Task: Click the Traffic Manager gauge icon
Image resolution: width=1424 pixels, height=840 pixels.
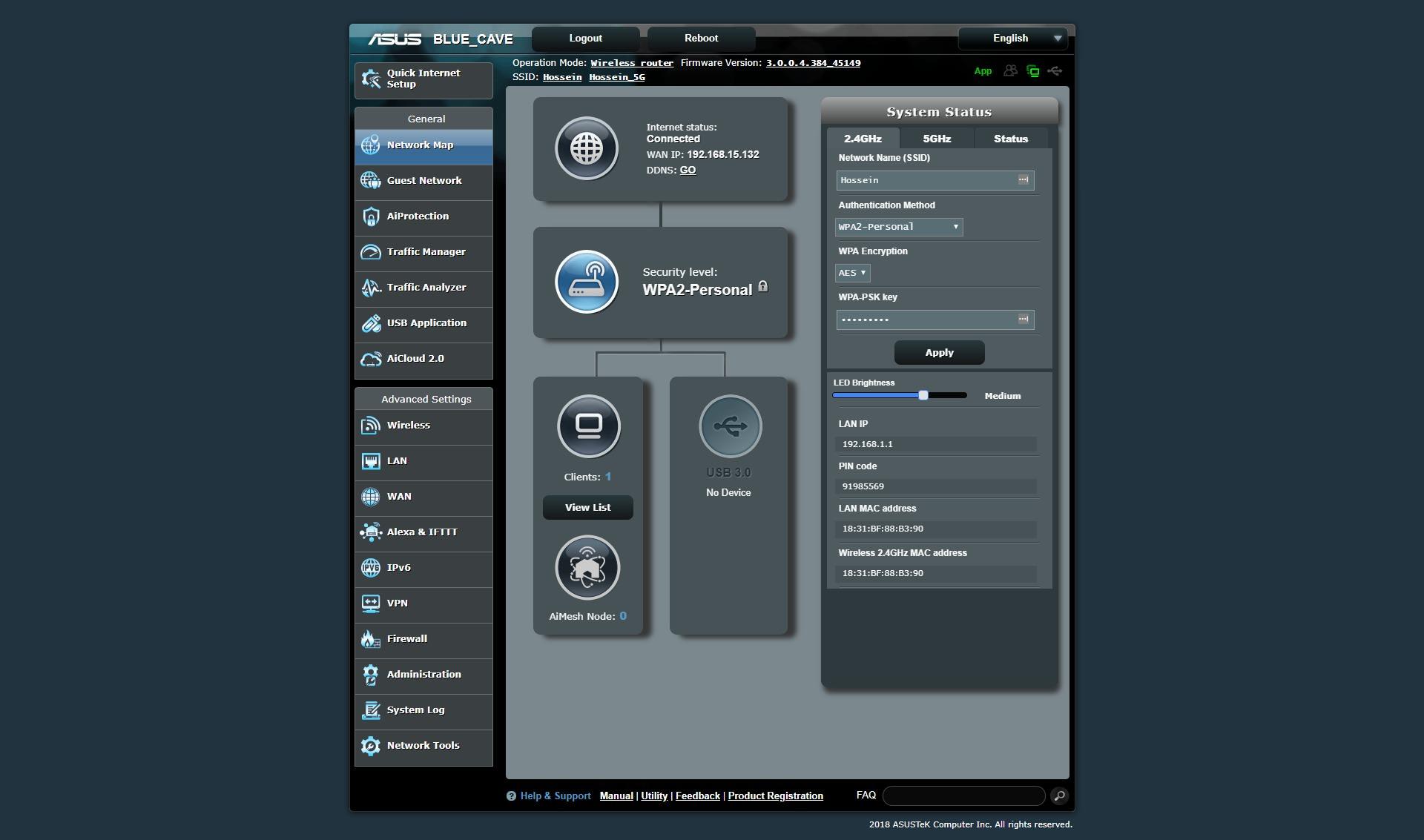Action: [x=371, y=251]
